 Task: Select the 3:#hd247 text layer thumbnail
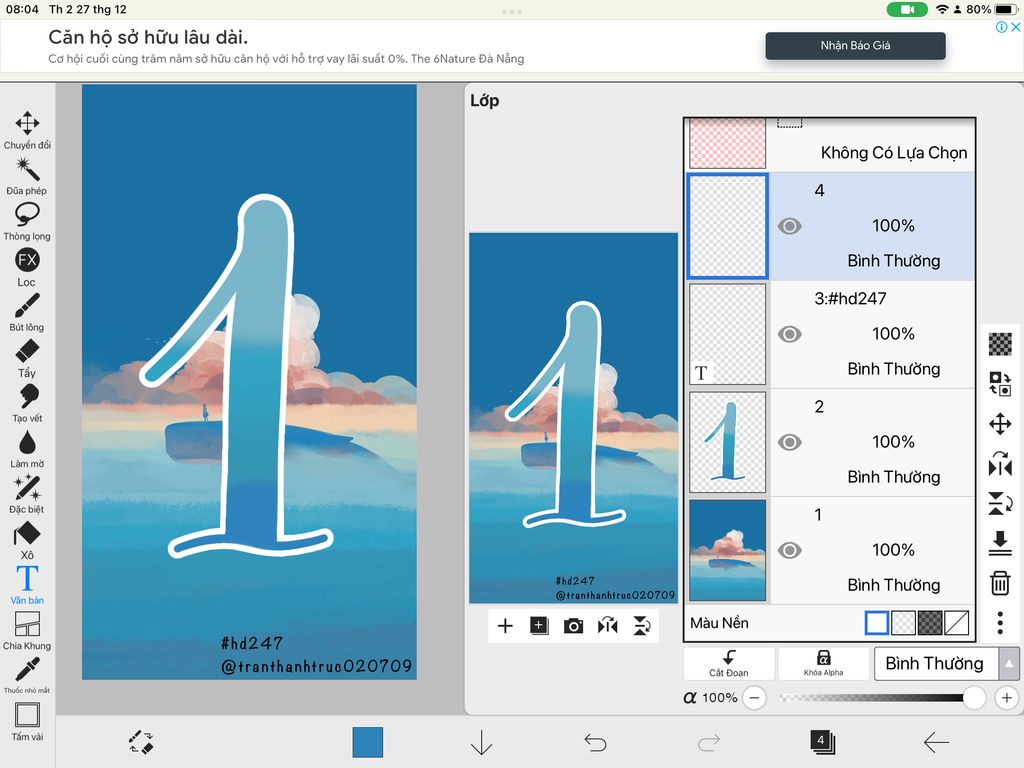coord(728,334)
